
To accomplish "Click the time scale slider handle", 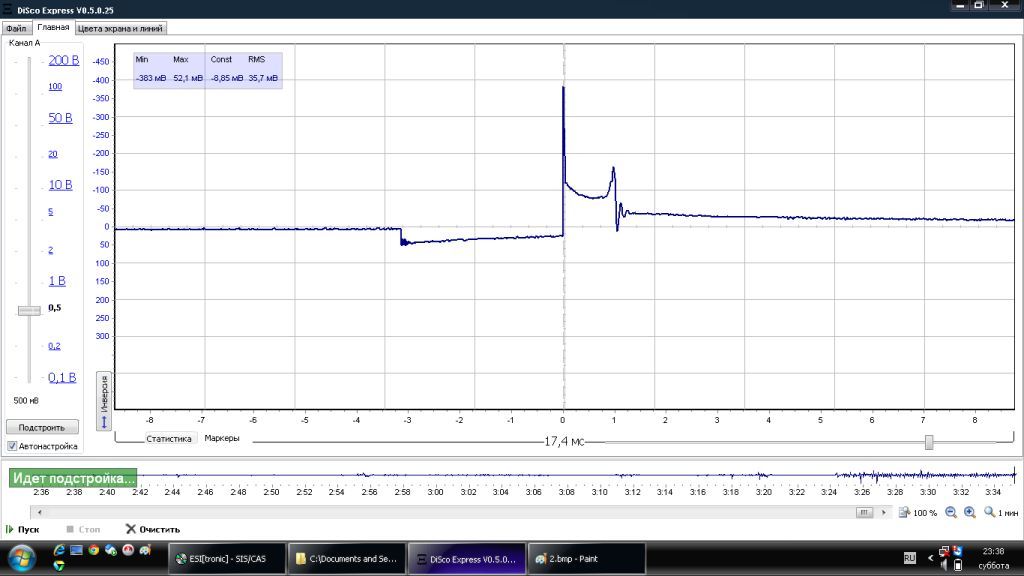I will pos(929,442).
